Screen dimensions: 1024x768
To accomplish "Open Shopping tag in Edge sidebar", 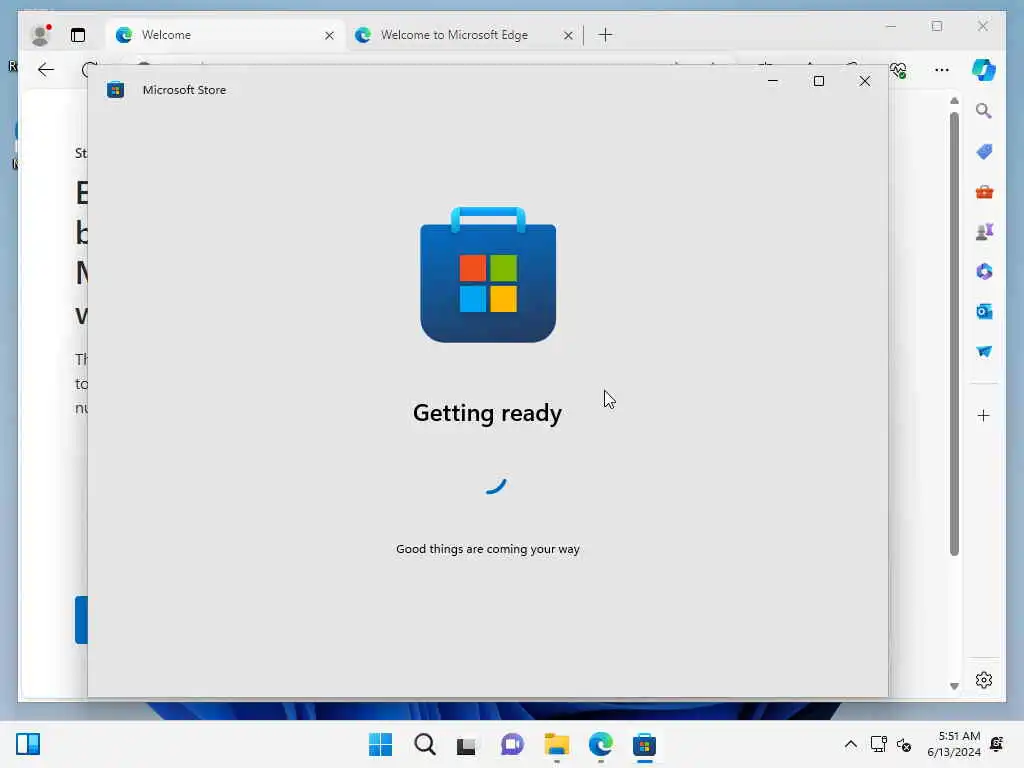I will [984, 152].
